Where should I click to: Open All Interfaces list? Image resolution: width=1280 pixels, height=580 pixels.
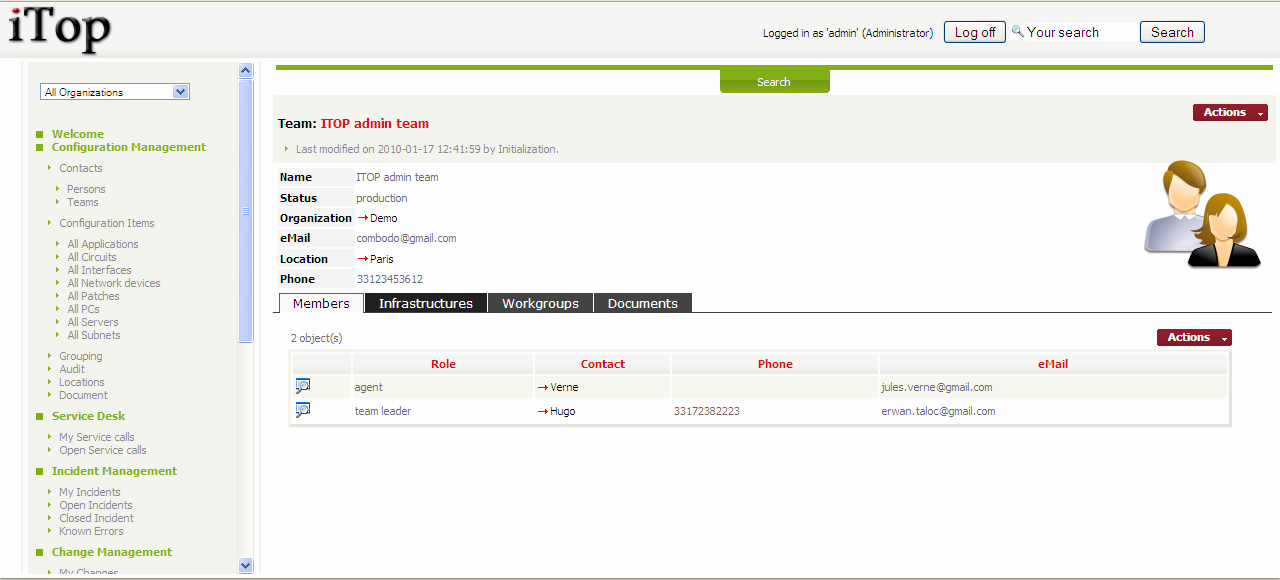click(99, 270)
